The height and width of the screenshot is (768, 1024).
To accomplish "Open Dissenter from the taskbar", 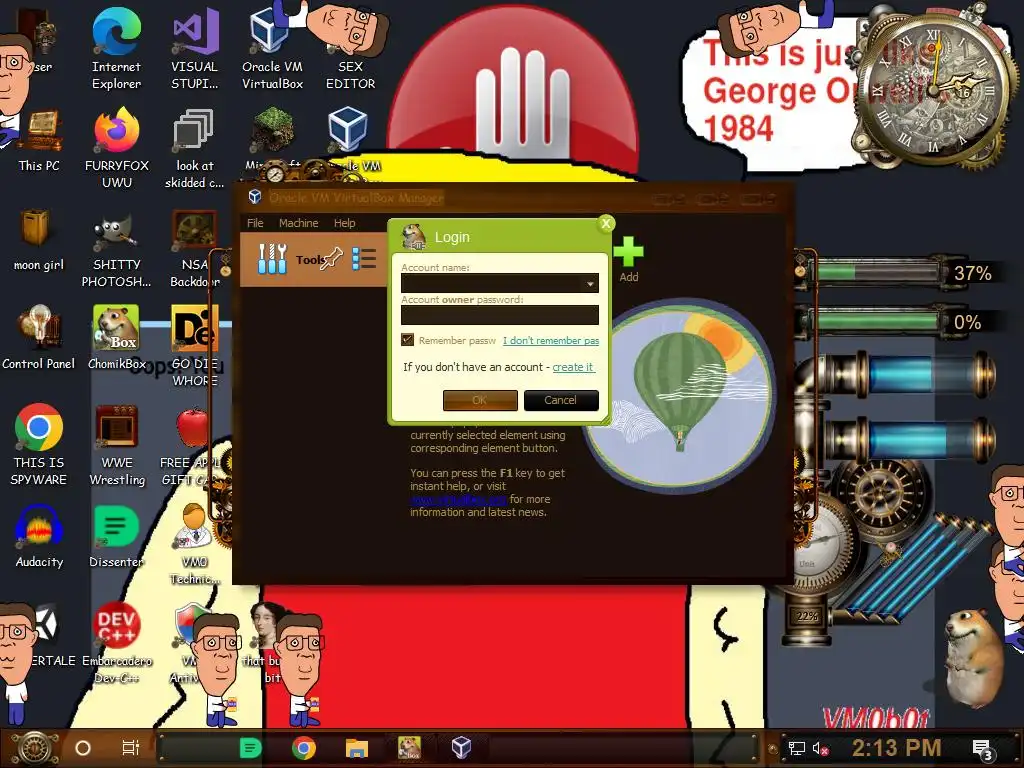I will (x=251, y=748).
